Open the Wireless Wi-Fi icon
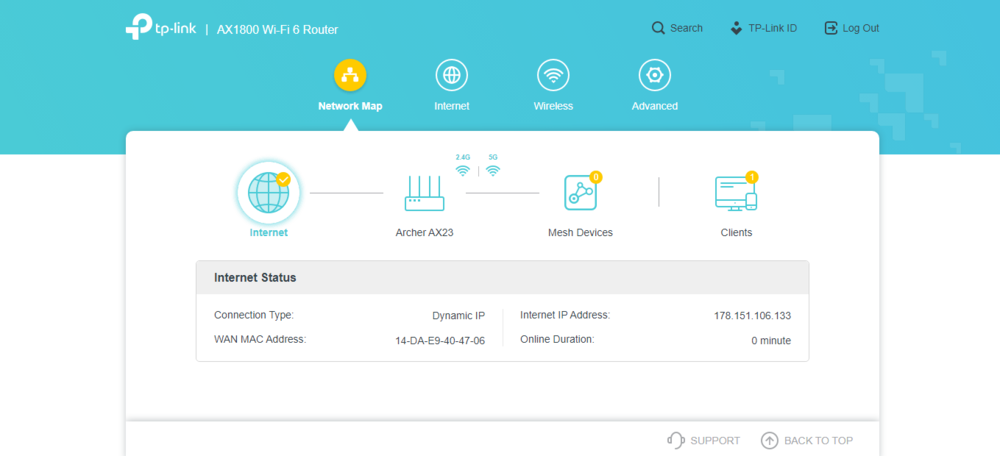1000x456 pixels. 553,75
